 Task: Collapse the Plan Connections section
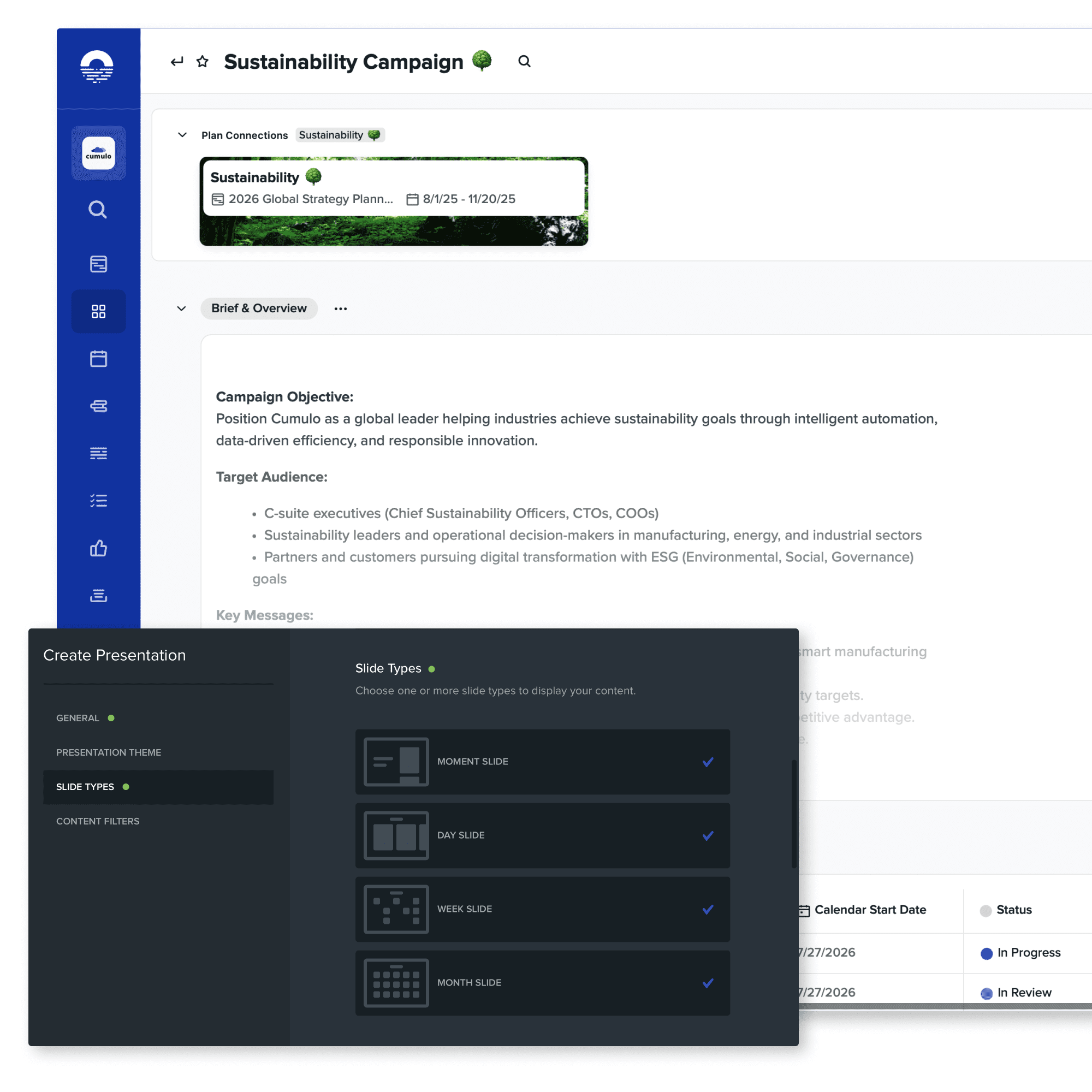(x=182, y=135)
